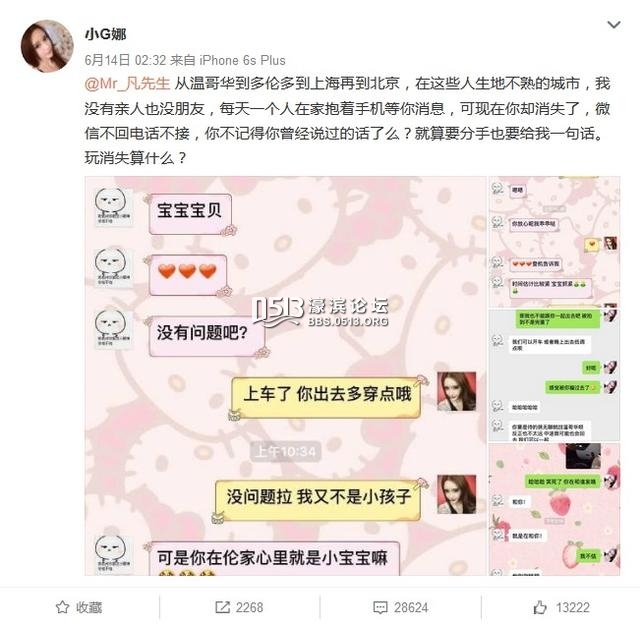The image size is (640, 626).
Task: Open the strawberry background bottom right thumbnail
Action: (x=554, y=509)
